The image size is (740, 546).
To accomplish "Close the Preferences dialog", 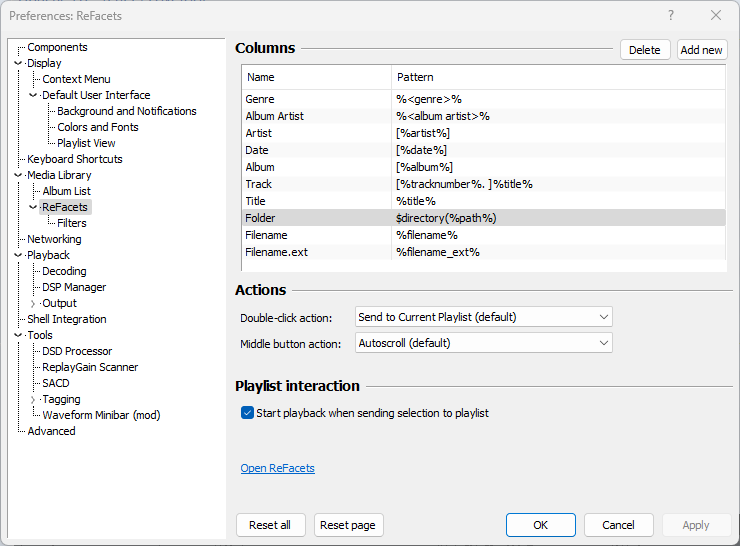I will (715, 16).
